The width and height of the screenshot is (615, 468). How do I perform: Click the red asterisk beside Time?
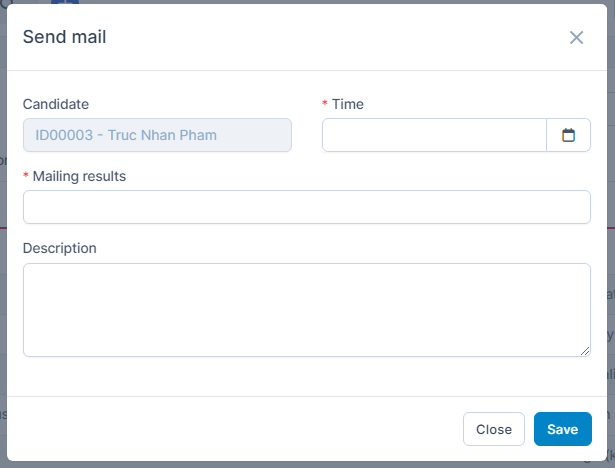(x=325, y=104)
